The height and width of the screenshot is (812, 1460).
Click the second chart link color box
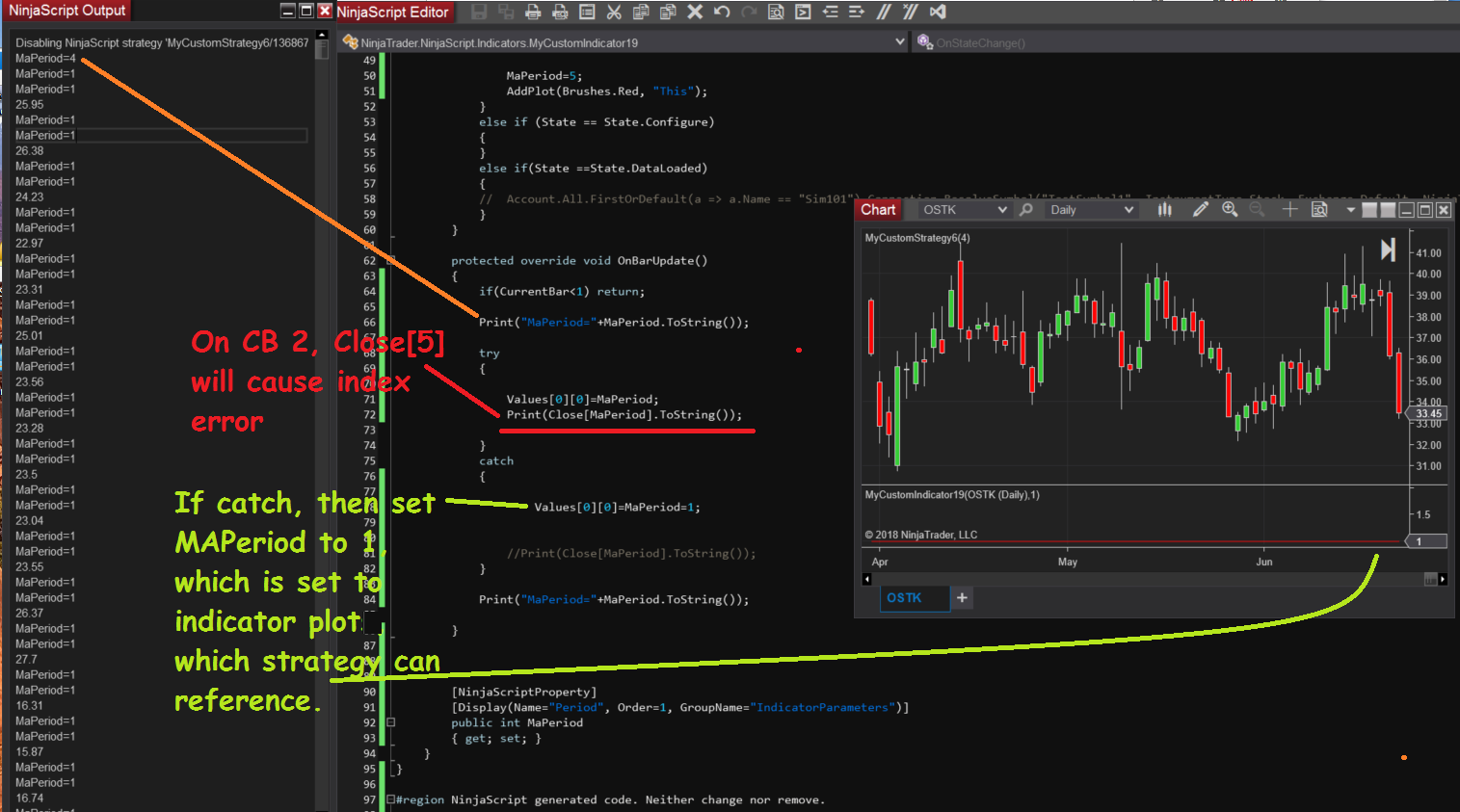[x=1388, y=210]
